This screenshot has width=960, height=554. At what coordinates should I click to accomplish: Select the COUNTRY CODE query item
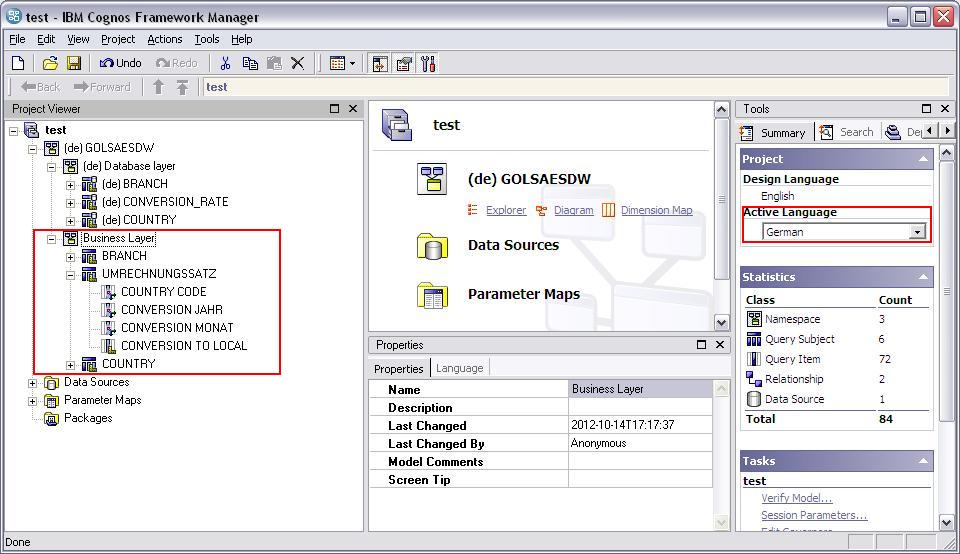(163, 292)
